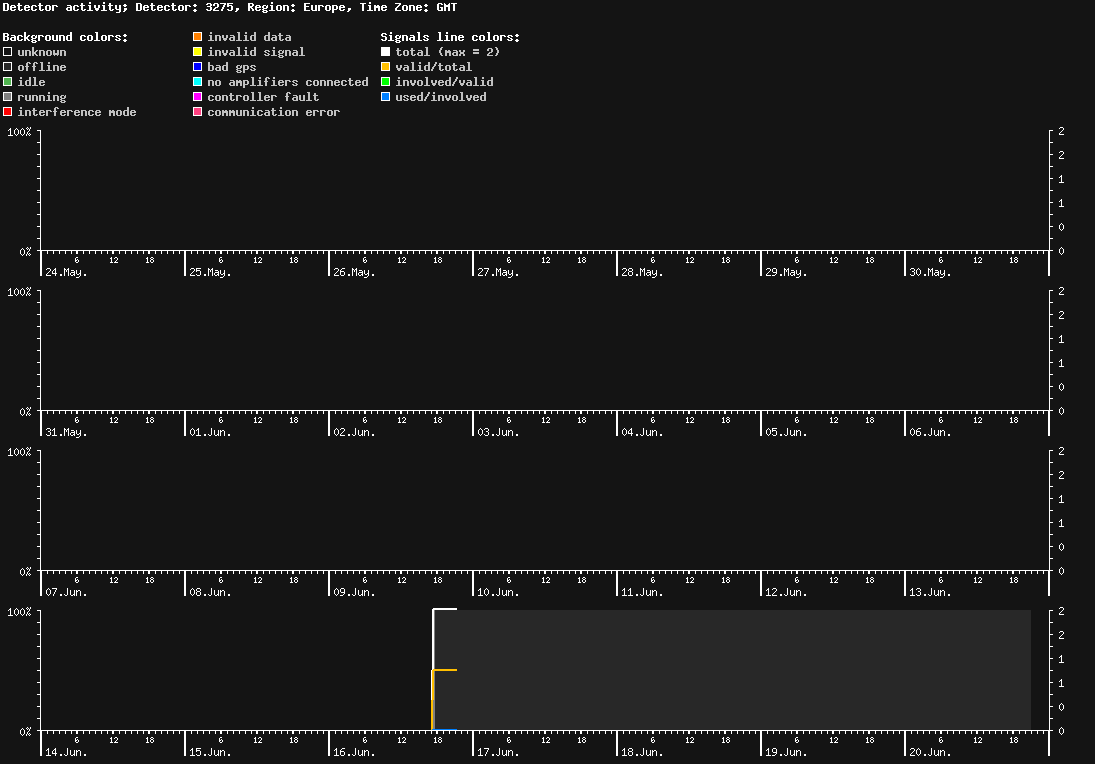
Task: Click the cyan no amplifiers connected swatch
Action: tap(198, 82)
